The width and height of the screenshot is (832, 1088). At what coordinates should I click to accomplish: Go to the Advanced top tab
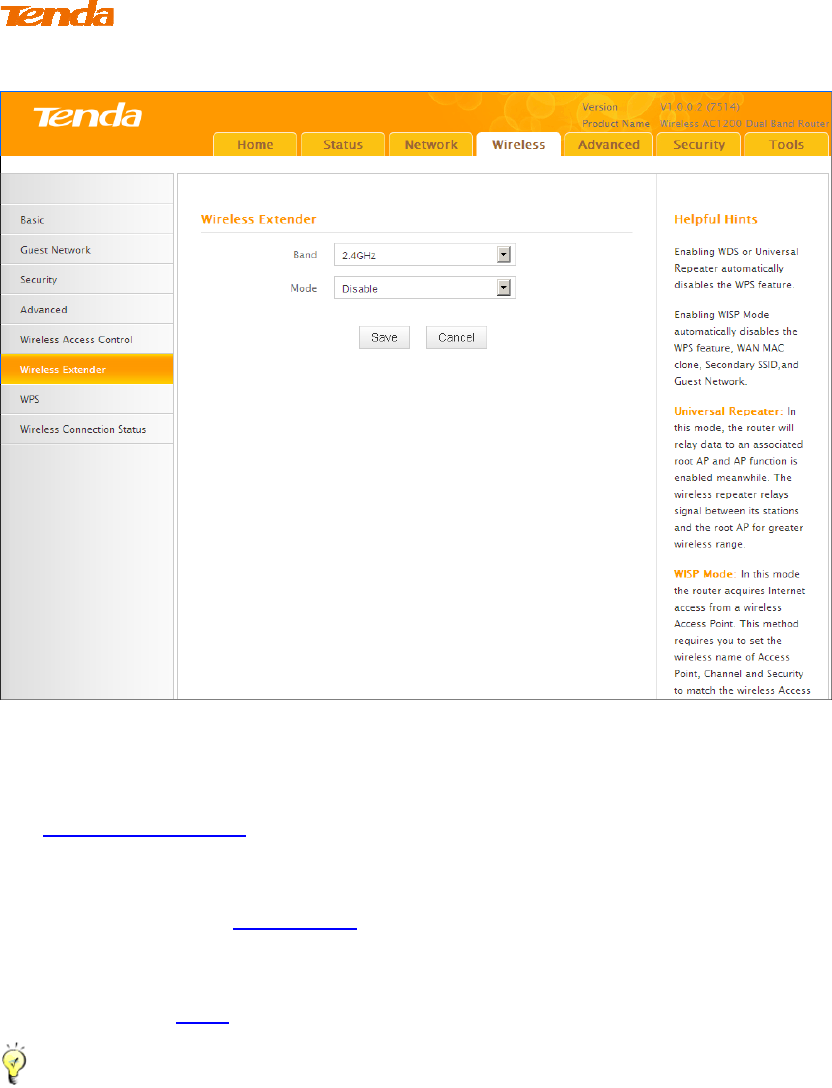click(x=609, y=144)
